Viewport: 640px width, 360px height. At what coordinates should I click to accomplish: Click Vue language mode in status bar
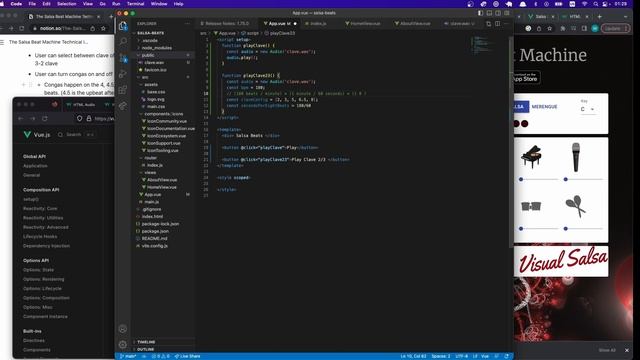pos(485,356)
